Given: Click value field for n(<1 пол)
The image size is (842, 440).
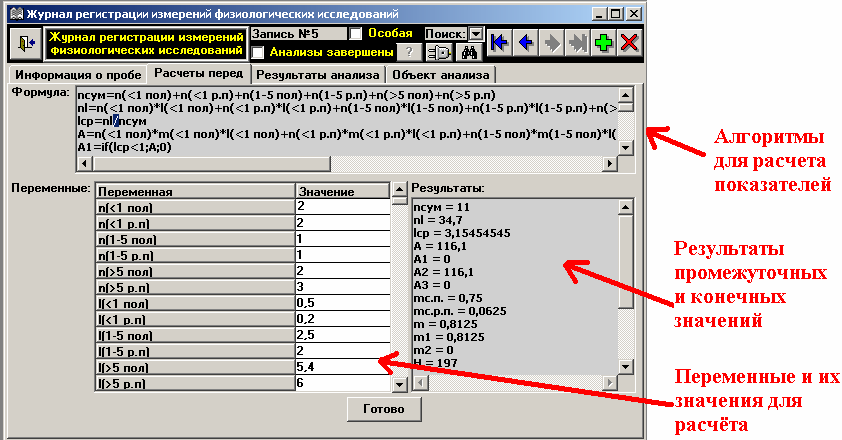Looking at the screenshot, I should coord(343,207).
